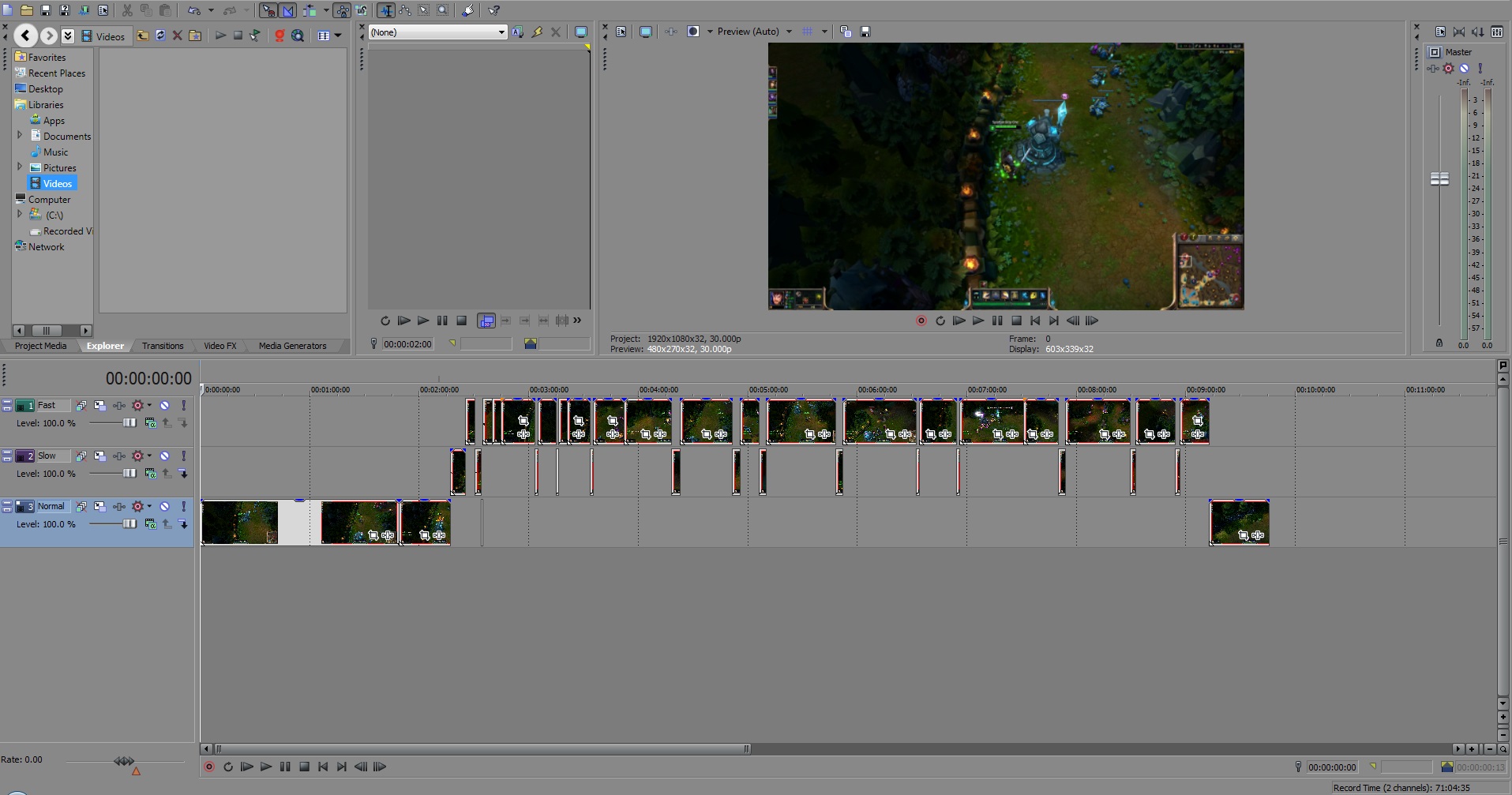
Task: Select the Explorer tab
Action: coord(105,346)
